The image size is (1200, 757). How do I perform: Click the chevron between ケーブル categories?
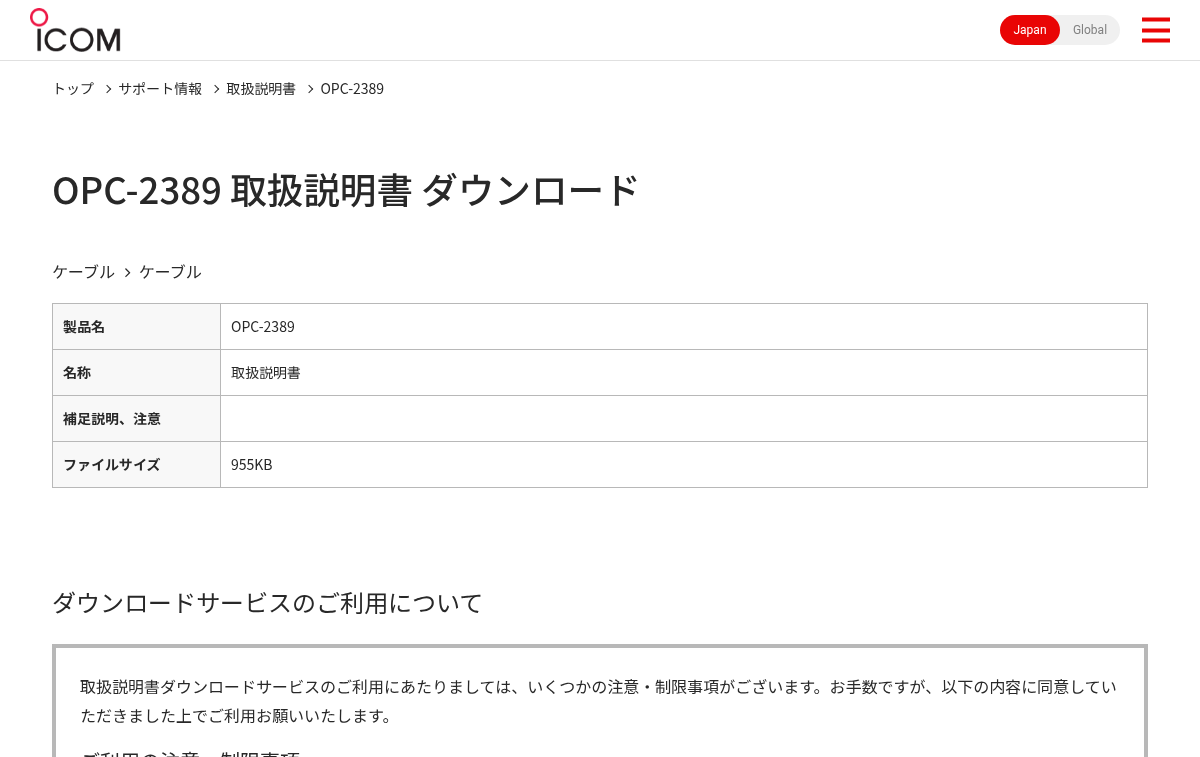click(127, 272)
